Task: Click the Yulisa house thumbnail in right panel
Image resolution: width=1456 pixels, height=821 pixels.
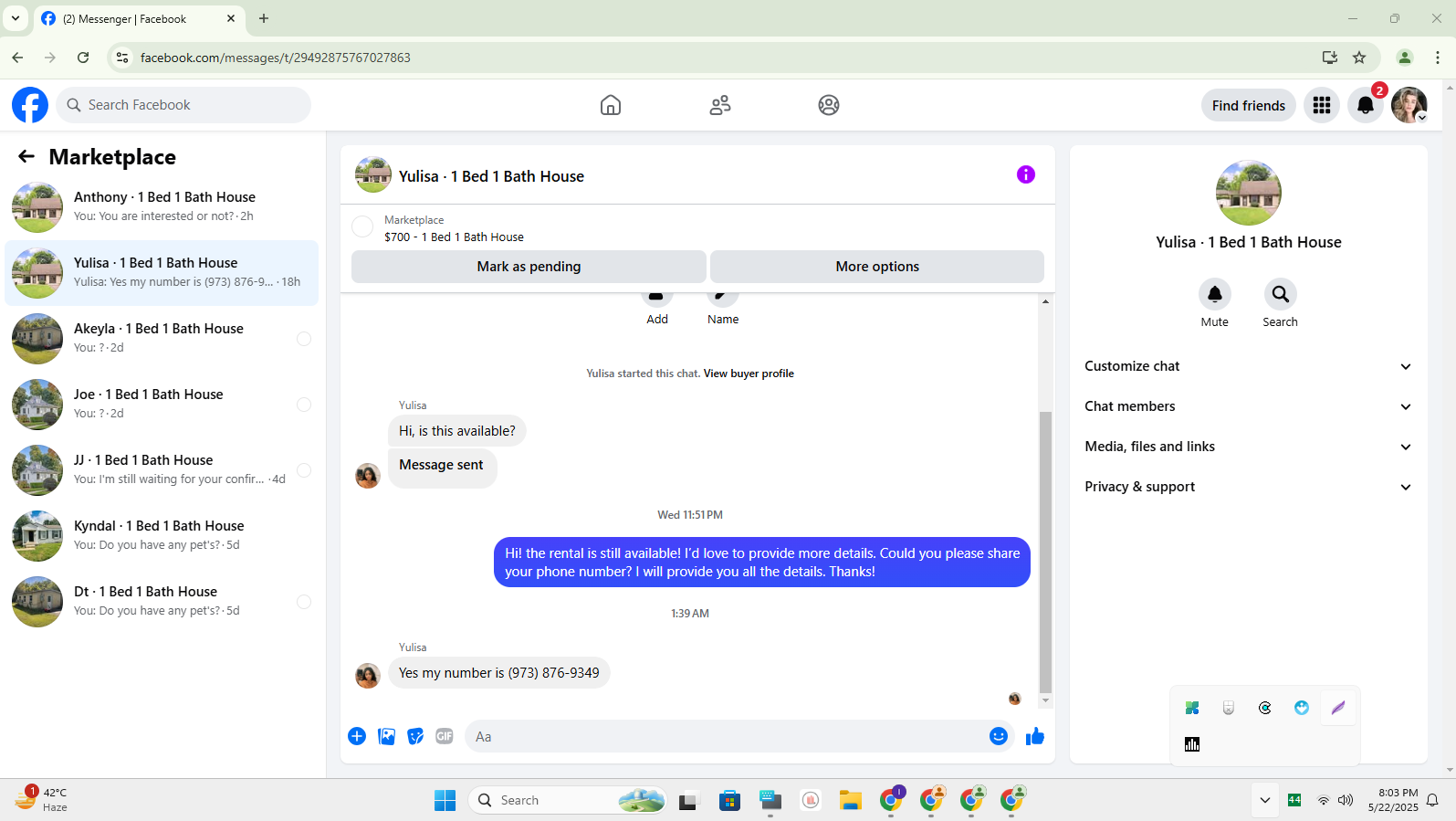Action: tap(1248, 193)
